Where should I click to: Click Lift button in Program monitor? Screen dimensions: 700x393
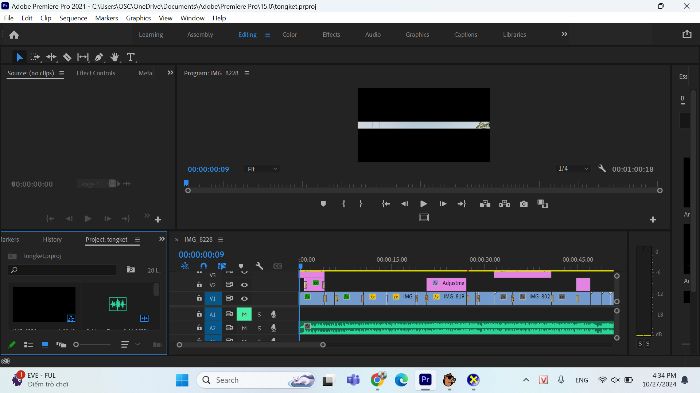[485, 204]
